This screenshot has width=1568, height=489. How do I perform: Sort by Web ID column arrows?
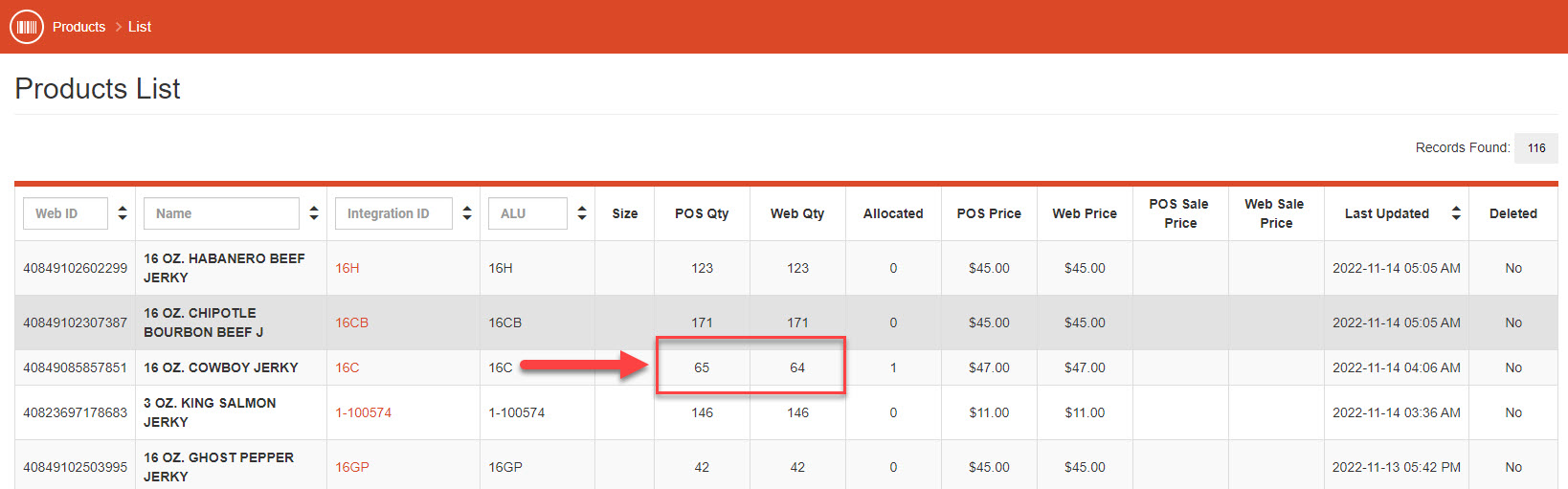tap(123, 213)
